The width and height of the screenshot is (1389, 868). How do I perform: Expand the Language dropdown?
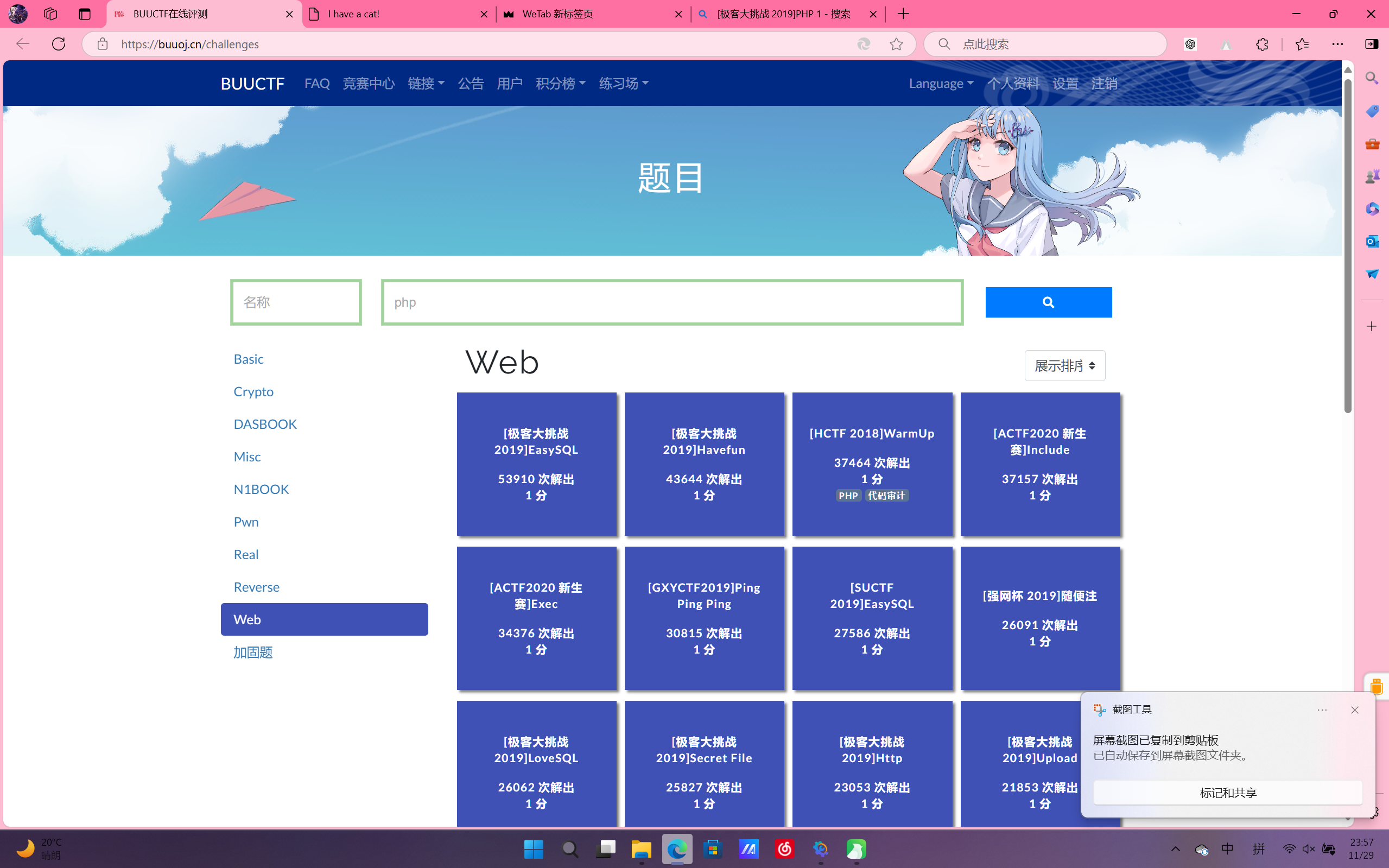(941, 83)
